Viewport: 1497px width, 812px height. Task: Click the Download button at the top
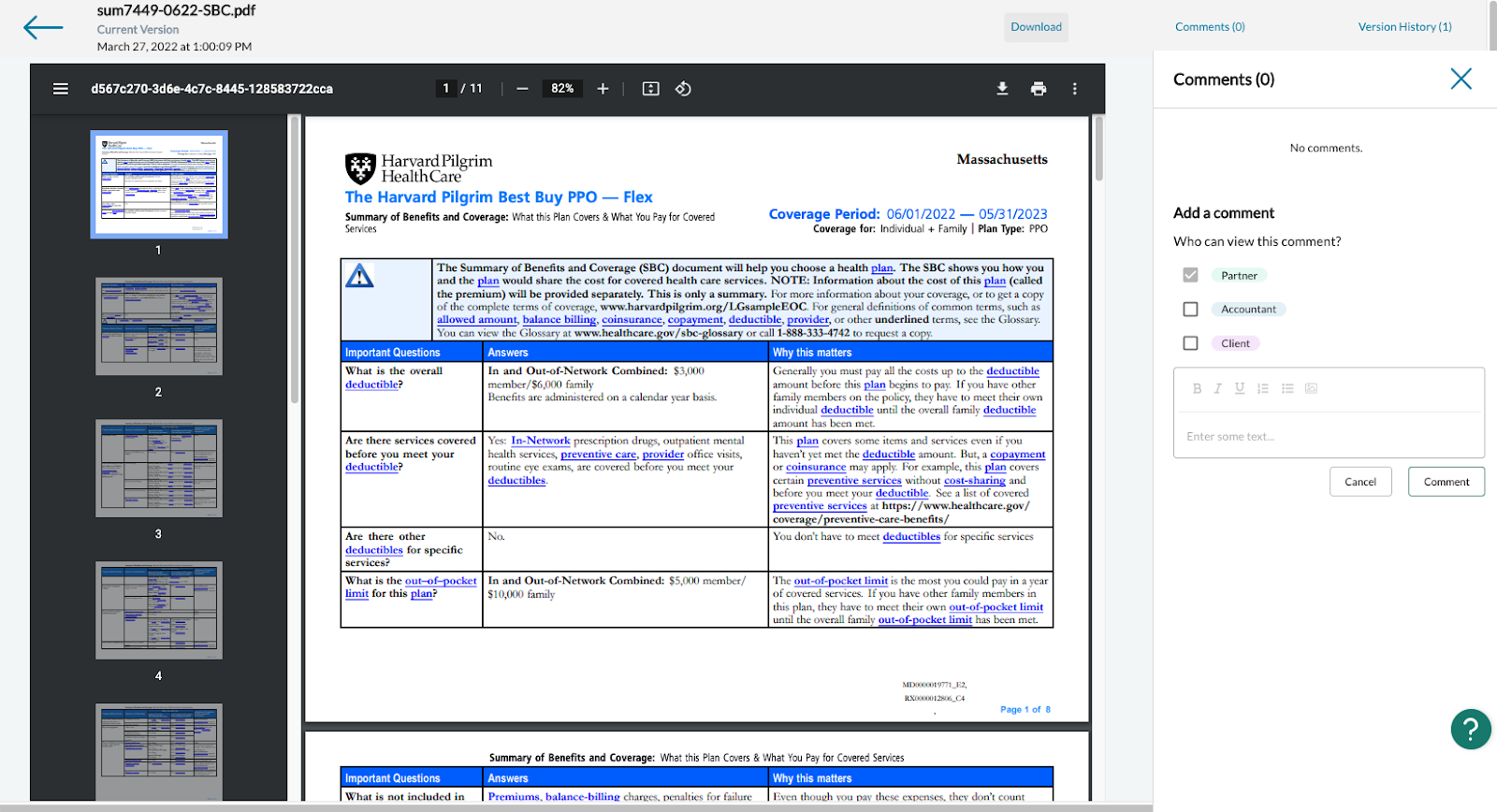[1036, 27]
